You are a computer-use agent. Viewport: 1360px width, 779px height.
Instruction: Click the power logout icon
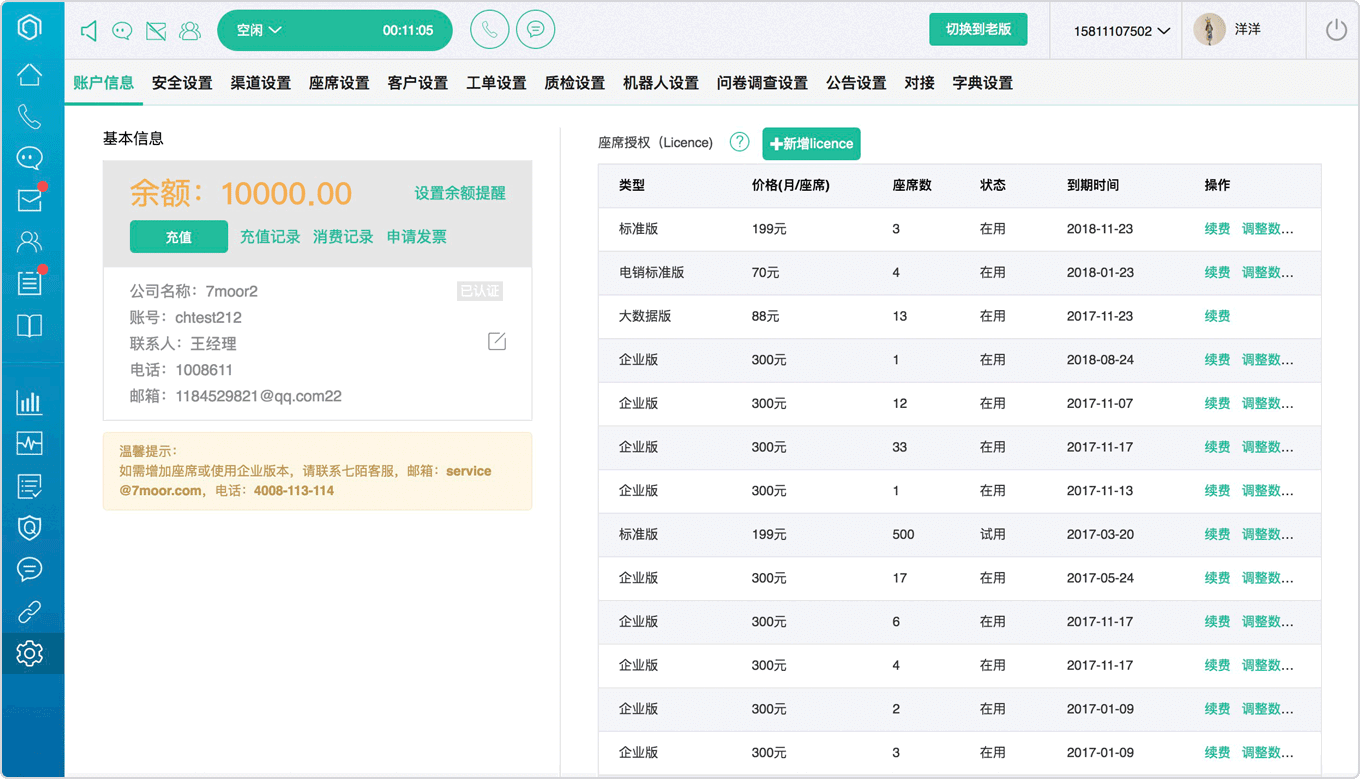tap(1336, 30)
